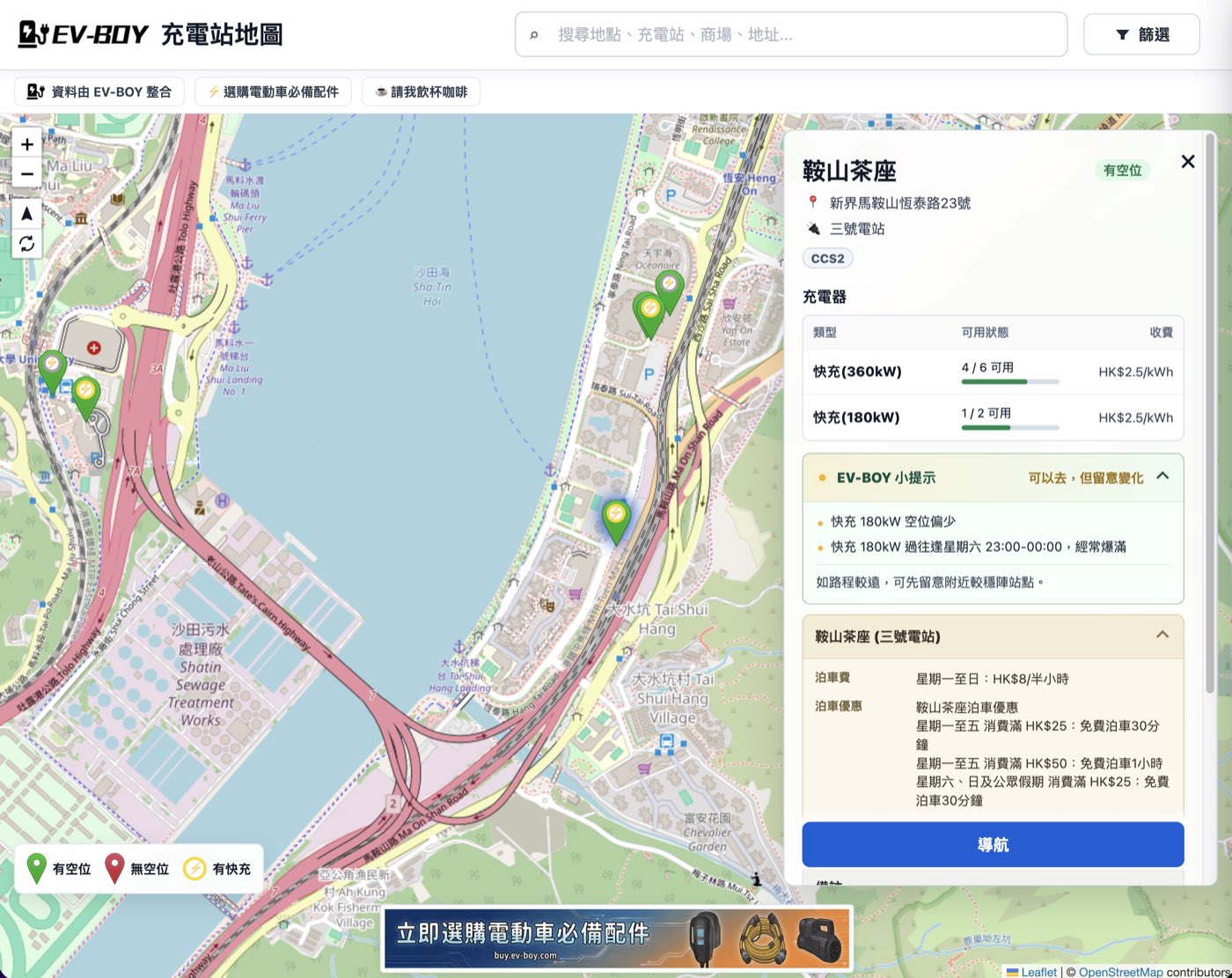
Task: Click 快充(360kW) charger row
Action: [x=993, y=371]
